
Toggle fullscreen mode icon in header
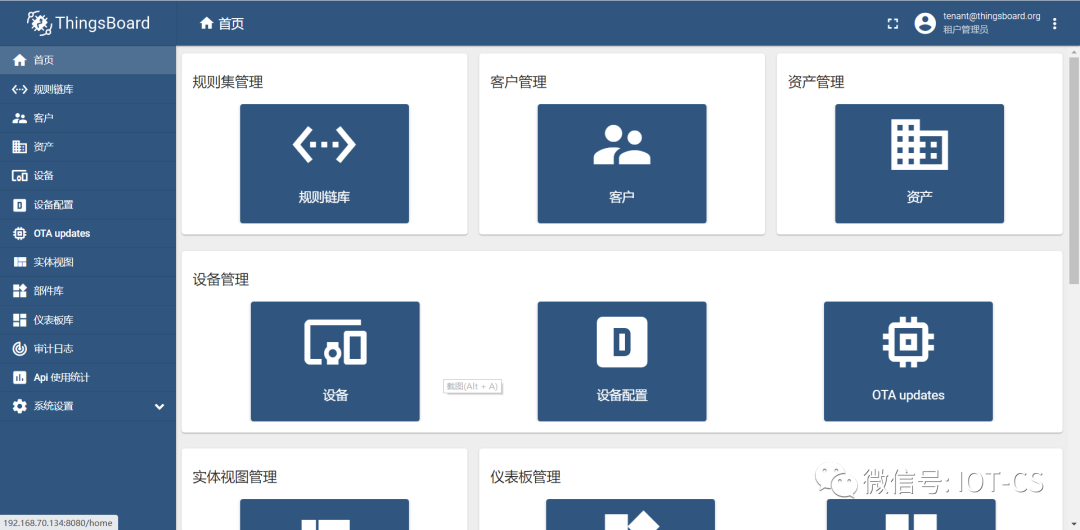(x=893, y=23)
